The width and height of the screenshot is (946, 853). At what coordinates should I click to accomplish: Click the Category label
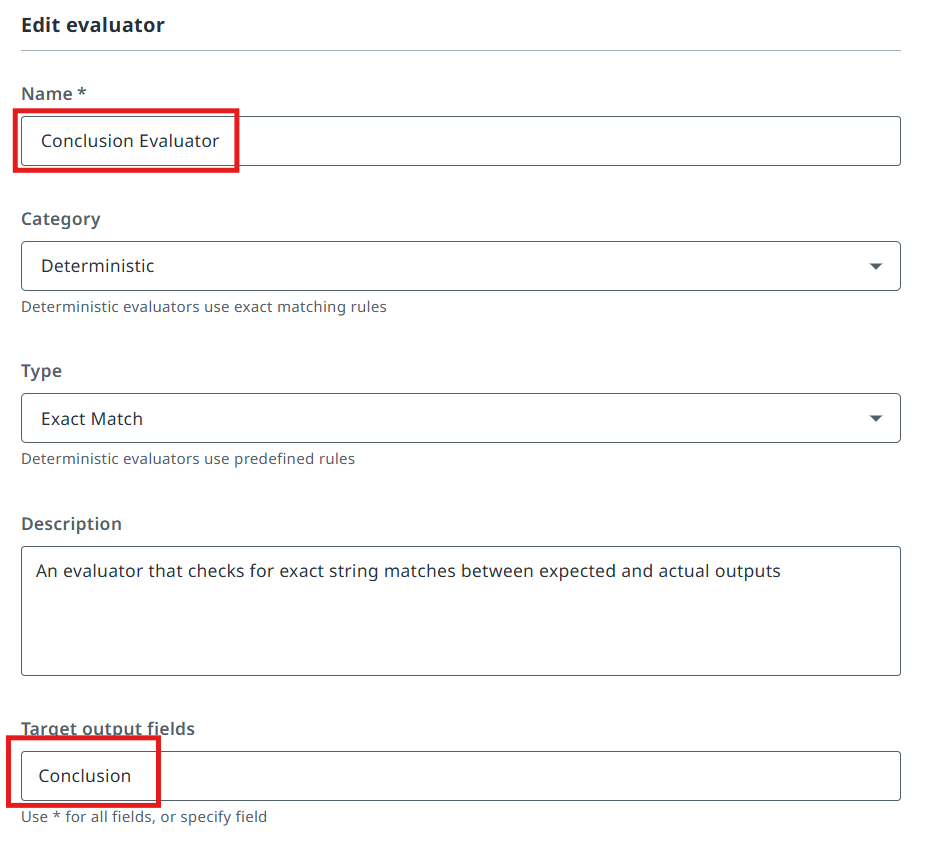pyautogui.click(x=61, y=219)
